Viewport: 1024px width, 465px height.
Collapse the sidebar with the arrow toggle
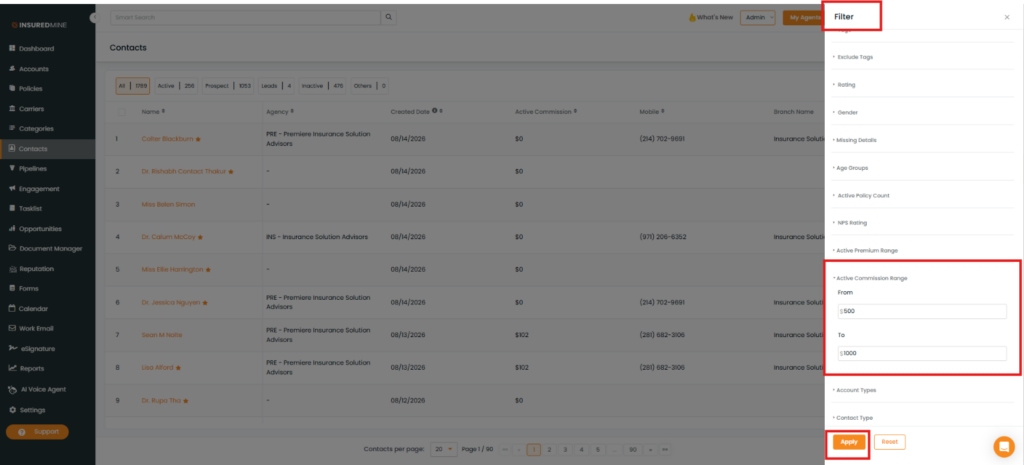pos(93,18)
